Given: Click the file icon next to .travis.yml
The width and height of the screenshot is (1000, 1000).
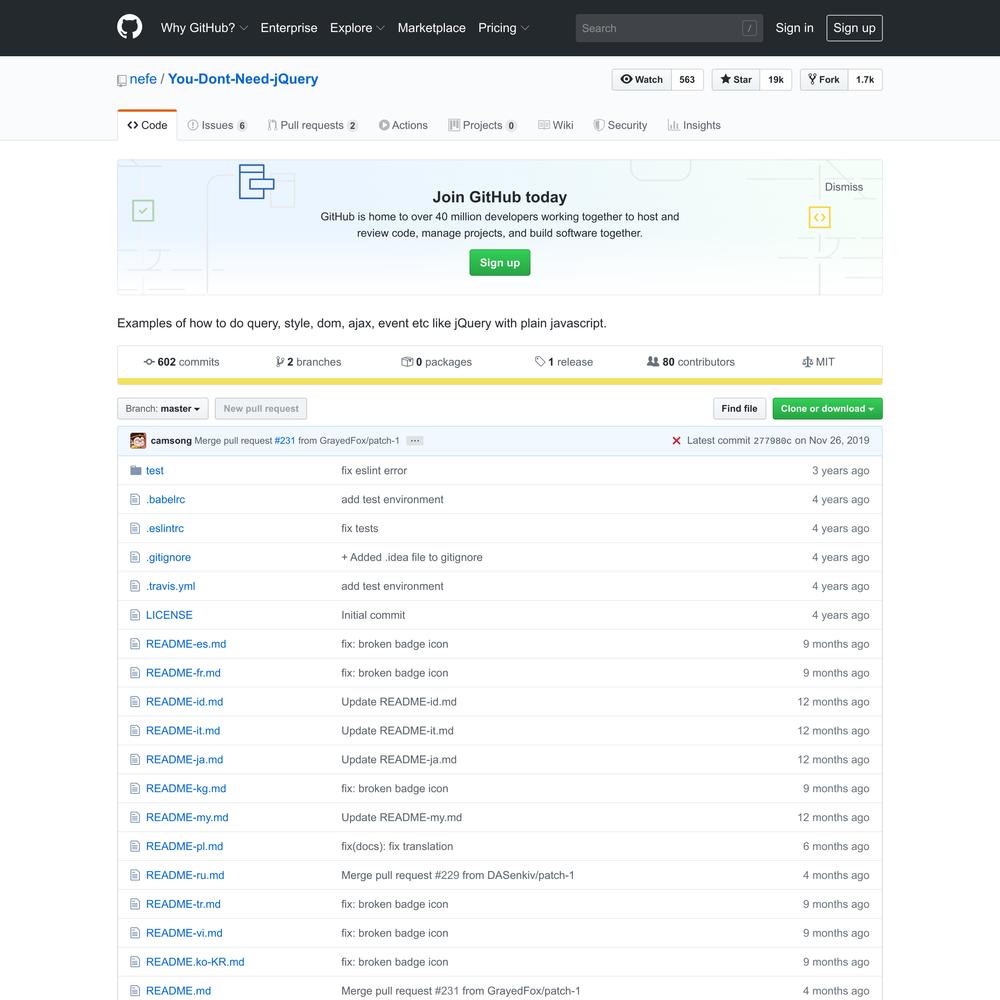Looking at the screenshot, I should (135, 586).
